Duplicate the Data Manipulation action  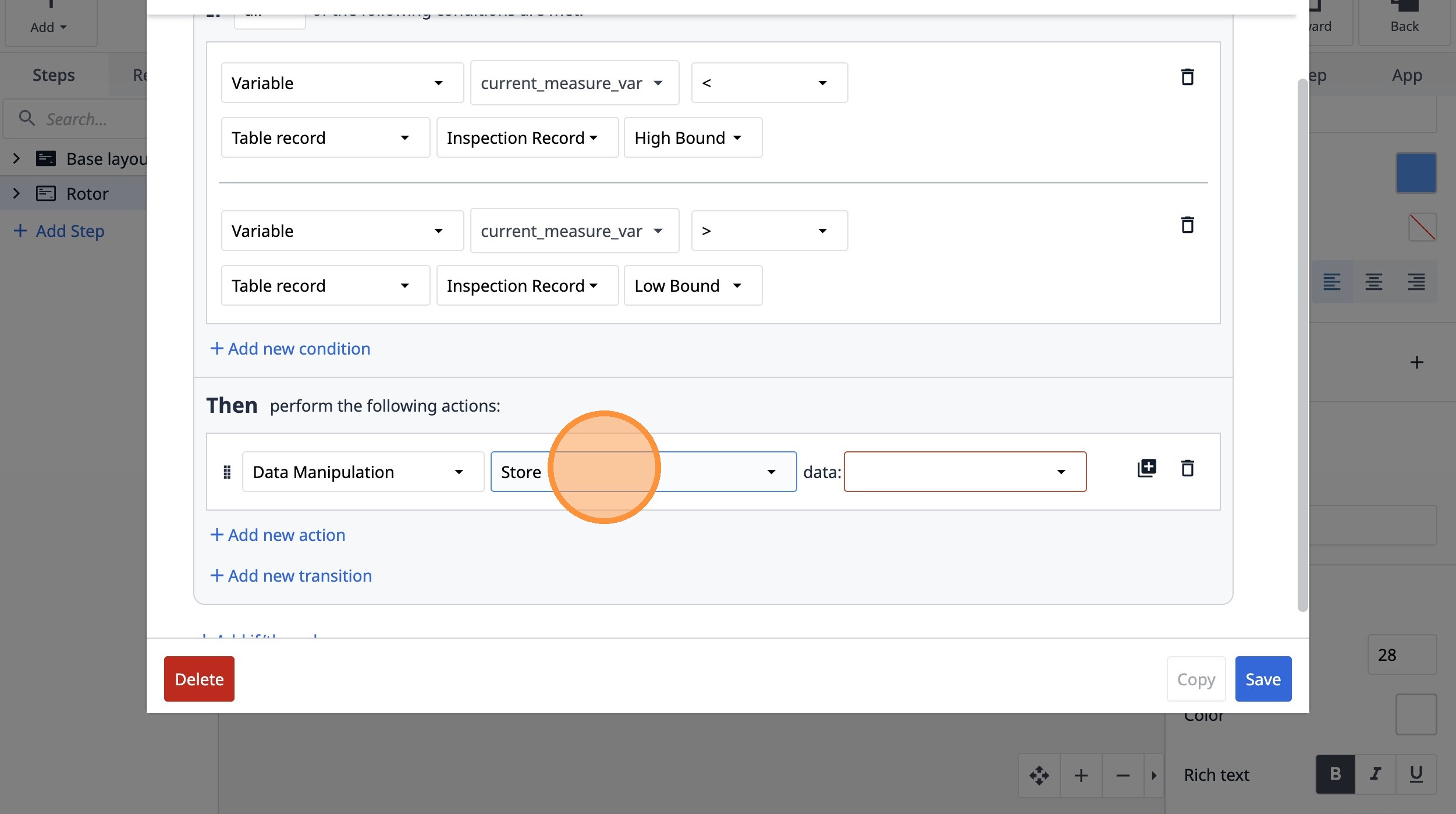tap(1146, 468)
